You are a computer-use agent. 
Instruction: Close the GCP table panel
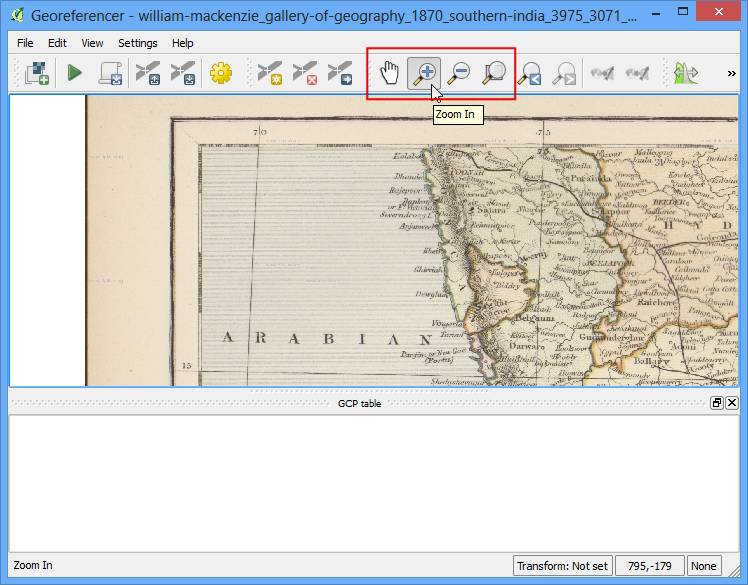[732, 403]
